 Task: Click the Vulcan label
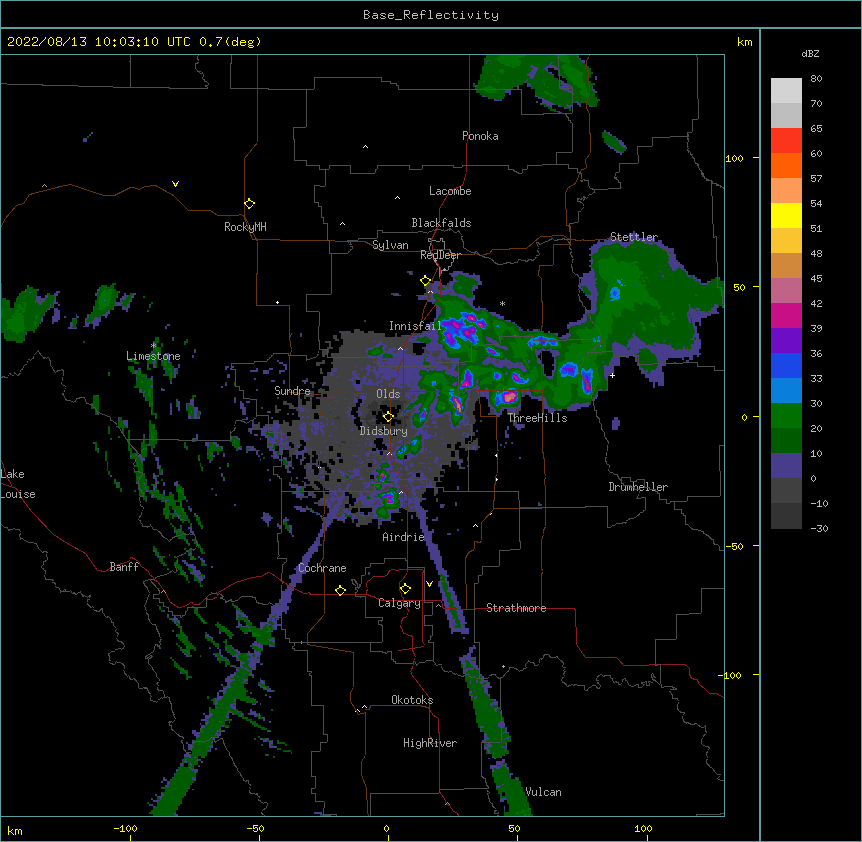[x=543, y=792]
